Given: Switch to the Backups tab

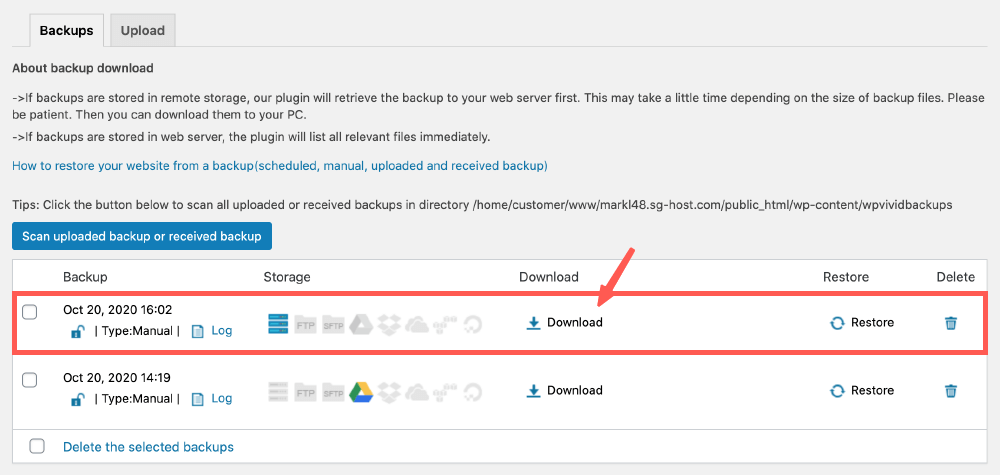Looking at the screenshot, I should [66, 31].
